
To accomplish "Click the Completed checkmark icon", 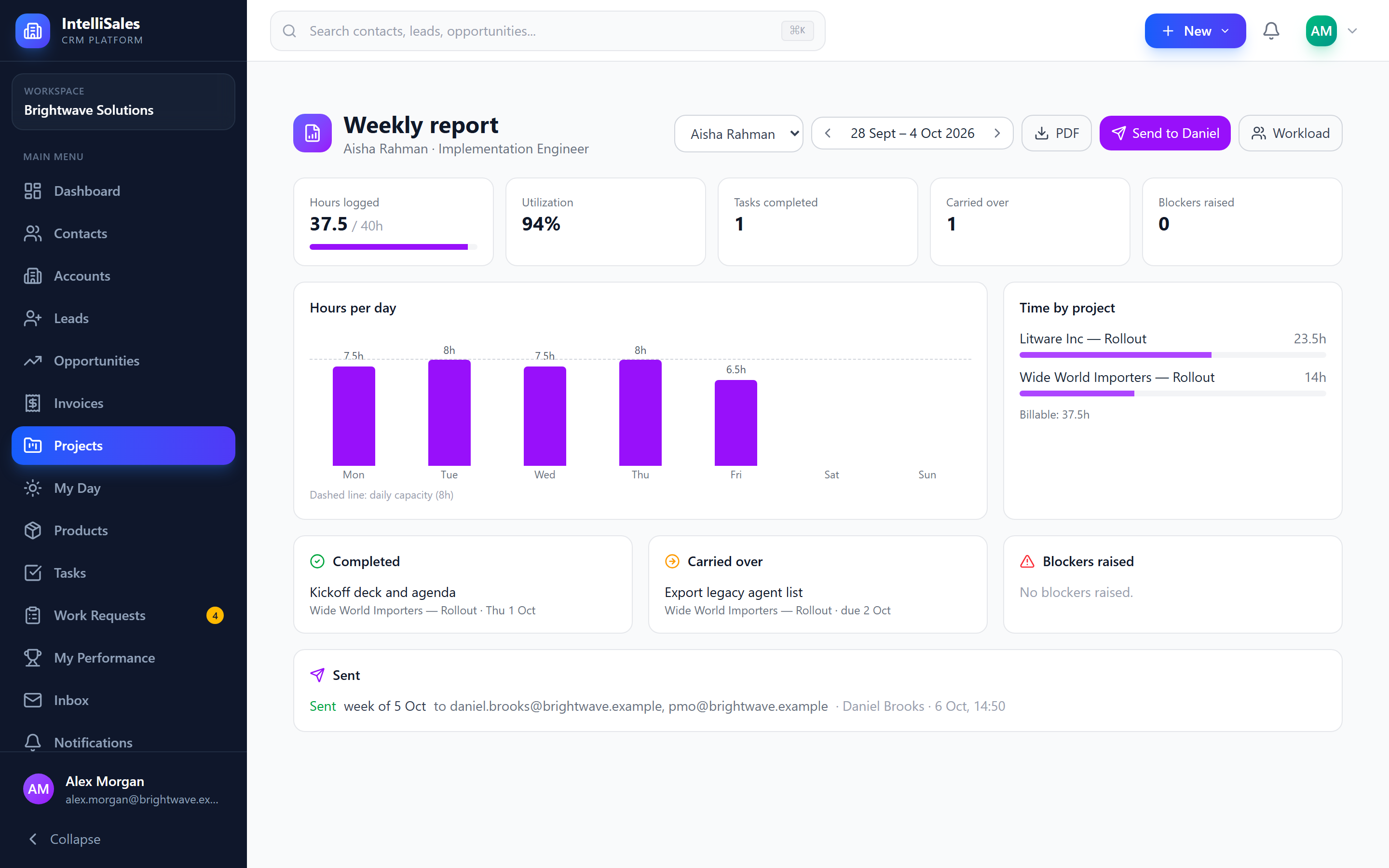I will click(317, 561).
